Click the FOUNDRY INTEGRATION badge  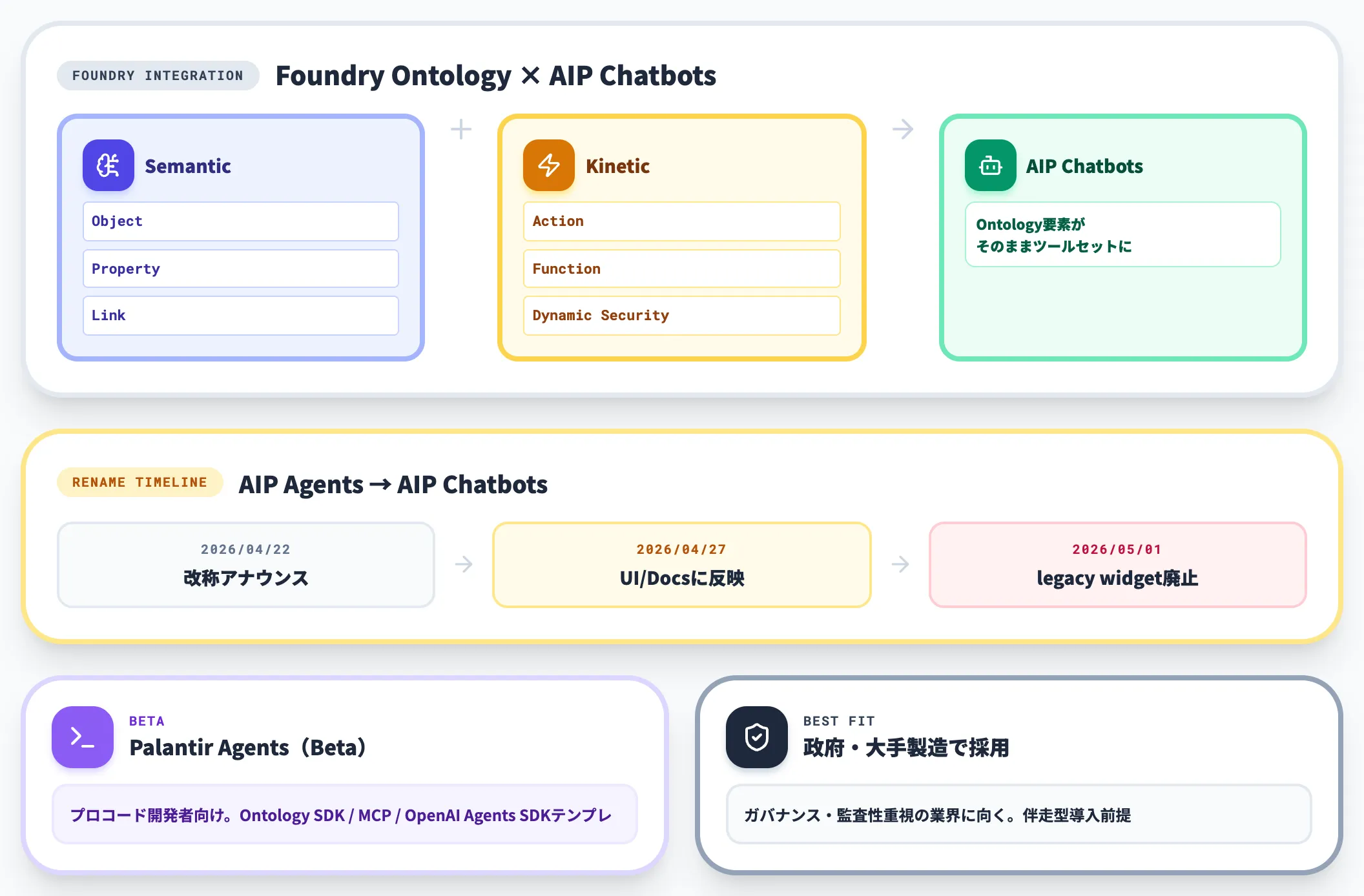point(158,76)
